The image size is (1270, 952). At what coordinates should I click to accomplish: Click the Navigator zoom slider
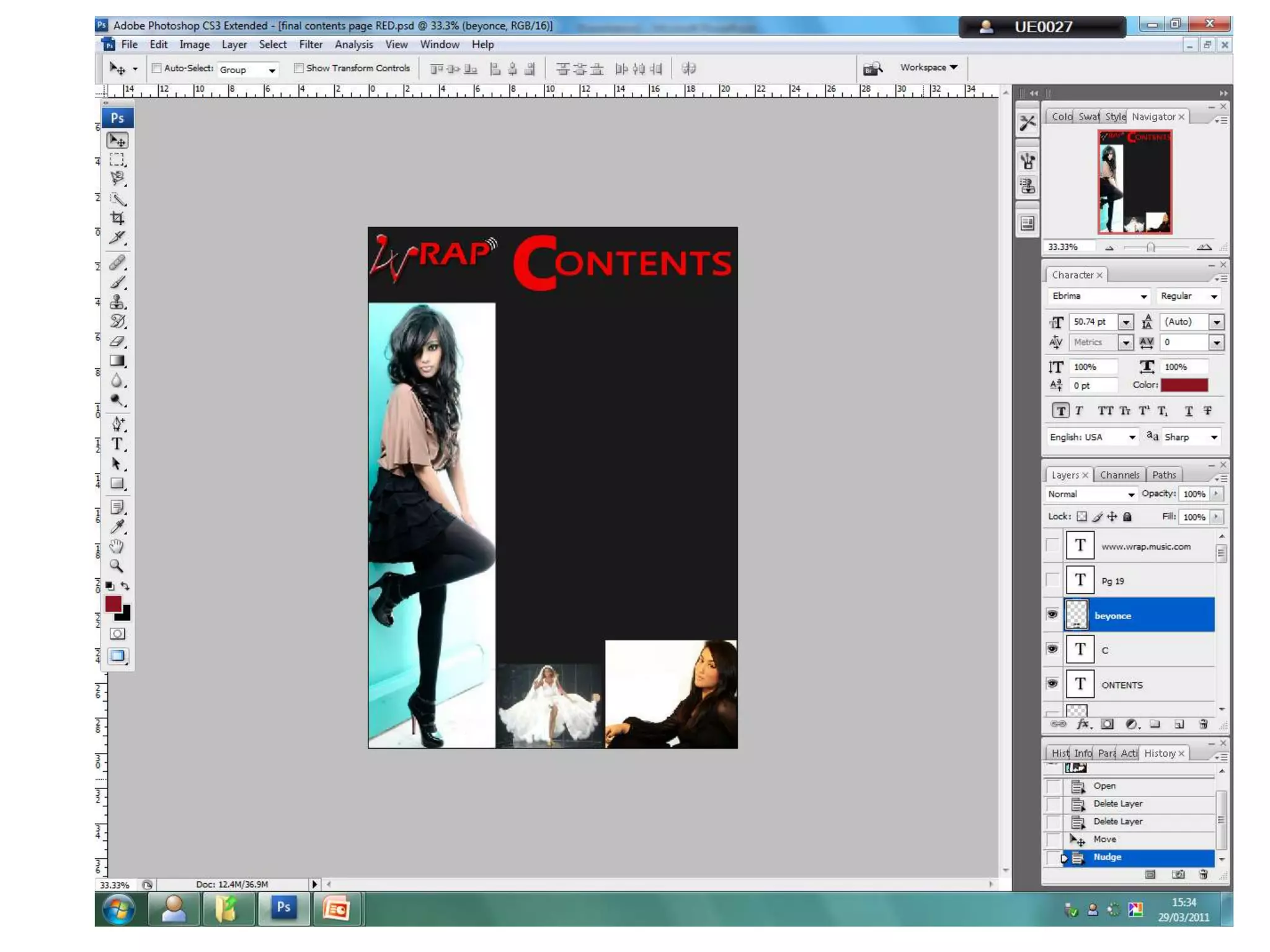click(1150, 247)
